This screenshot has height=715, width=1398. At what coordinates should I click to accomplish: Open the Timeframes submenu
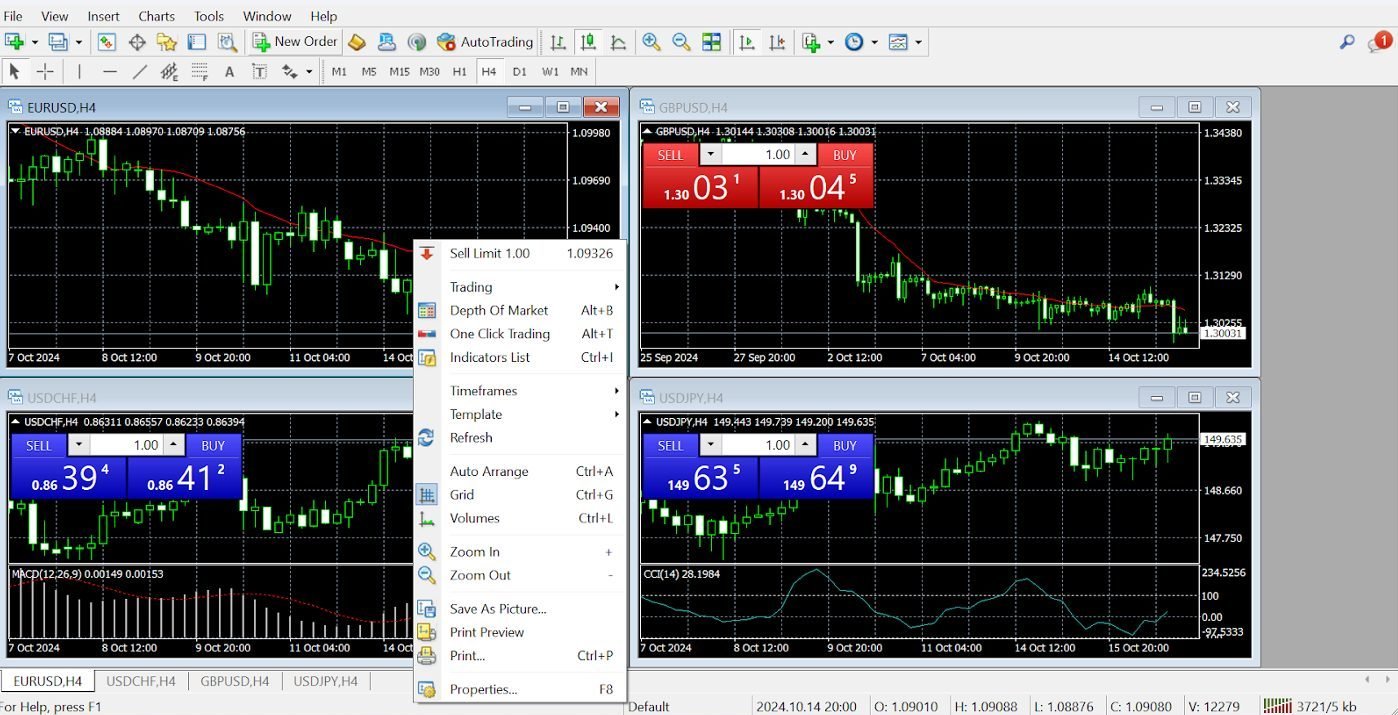coord(520,391)
